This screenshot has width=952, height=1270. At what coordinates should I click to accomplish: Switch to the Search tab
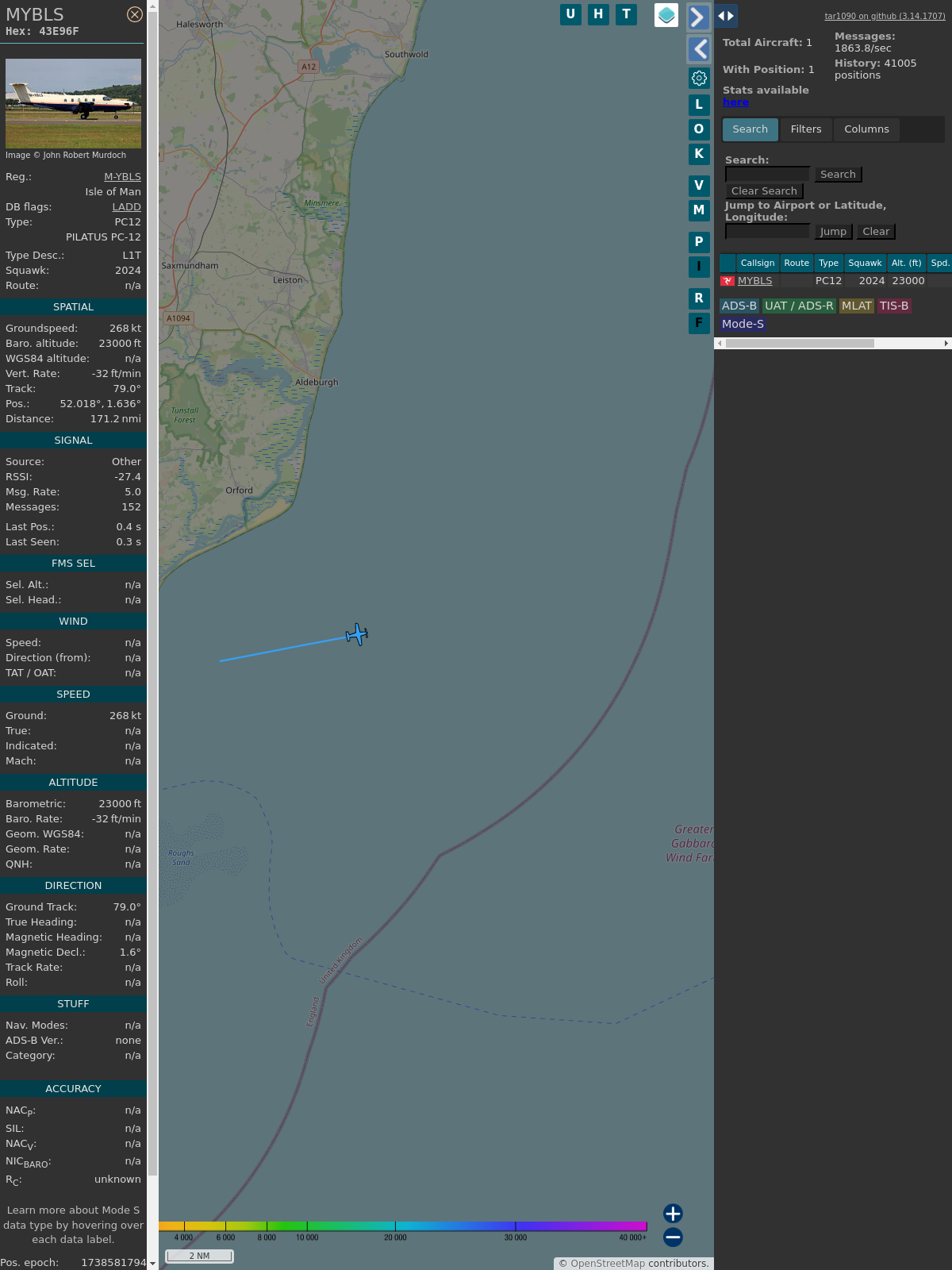pos(750,129)
